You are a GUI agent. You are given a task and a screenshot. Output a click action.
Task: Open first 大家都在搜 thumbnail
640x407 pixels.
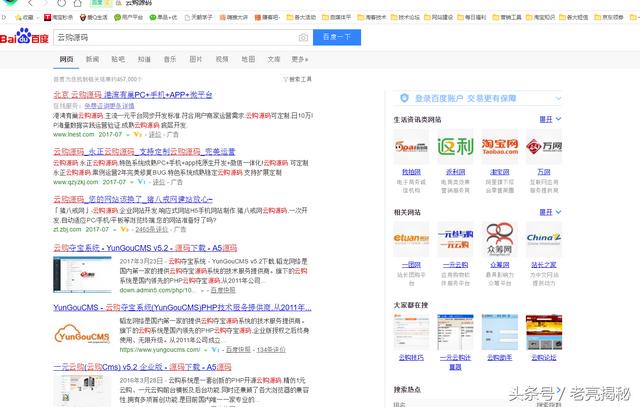point(411,332)
